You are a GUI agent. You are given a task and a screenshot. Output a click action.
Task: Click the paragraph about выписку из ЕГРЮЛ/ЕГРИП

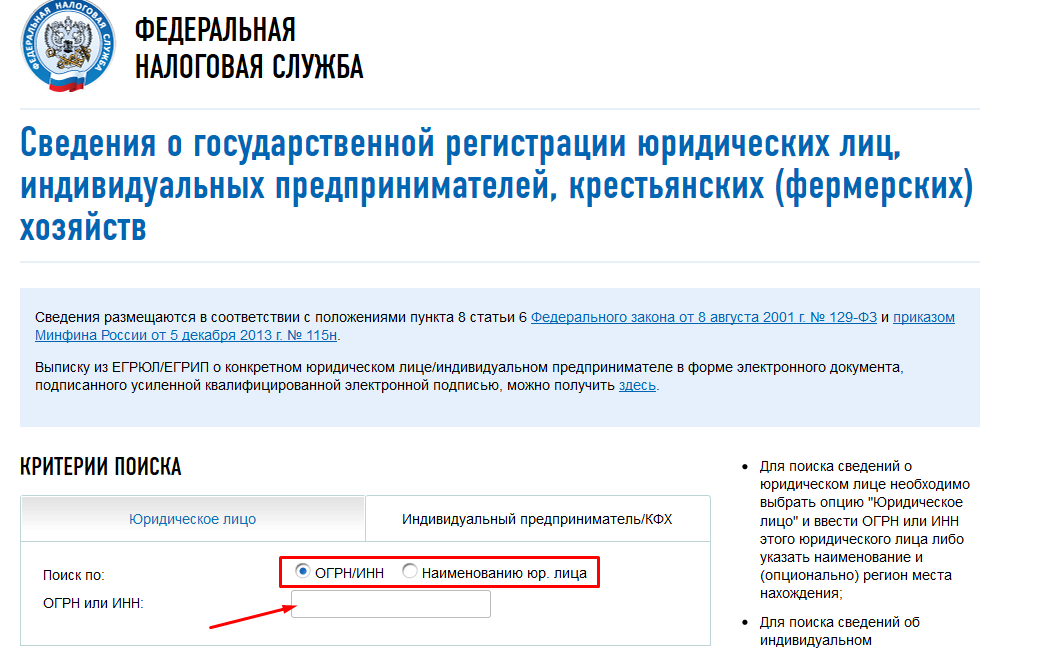tap(468, 376)
